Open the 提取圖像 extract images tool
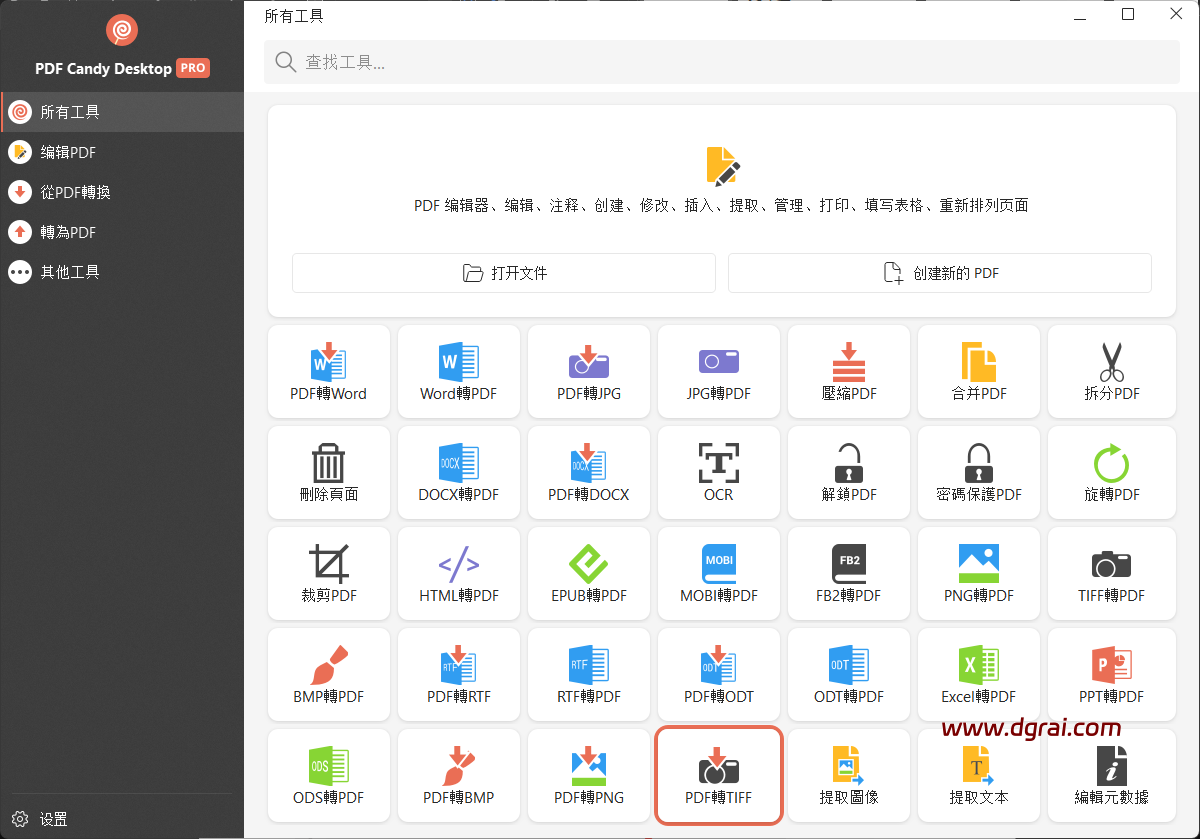Screen dimensions: 1200x839 point(848,775)
